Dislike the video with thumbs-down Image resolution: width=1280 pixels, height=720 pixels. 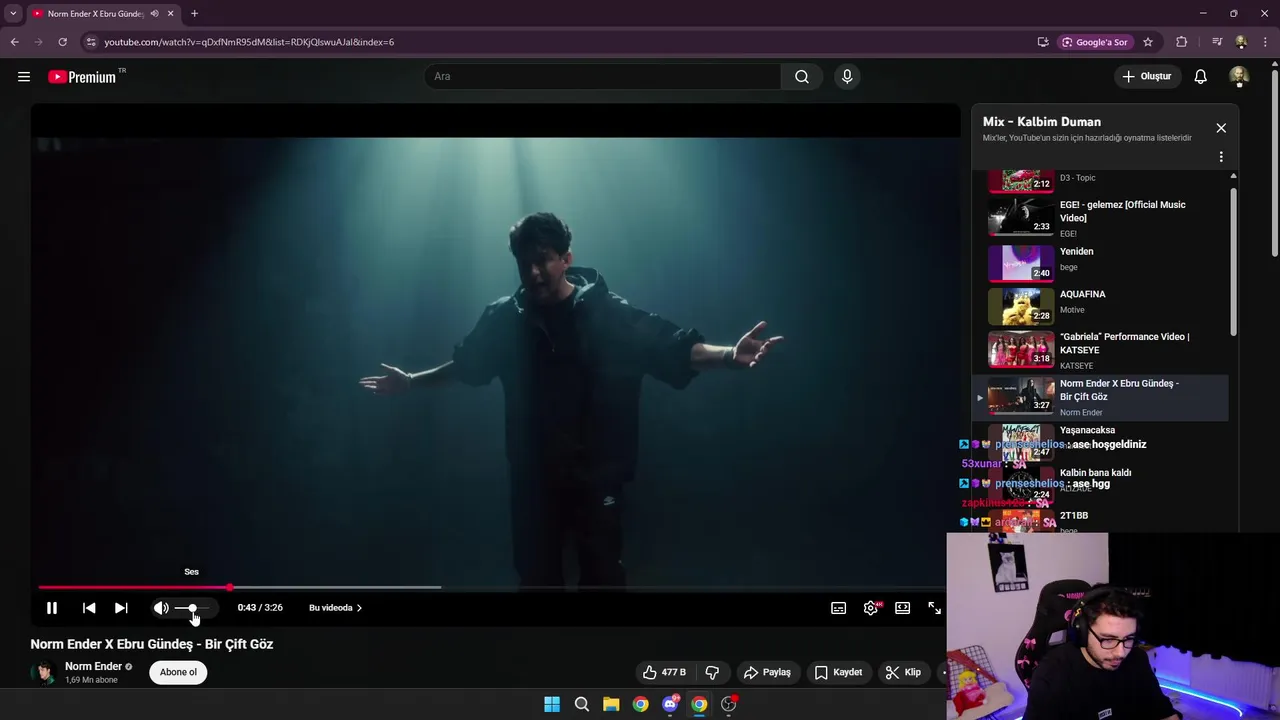712,672
